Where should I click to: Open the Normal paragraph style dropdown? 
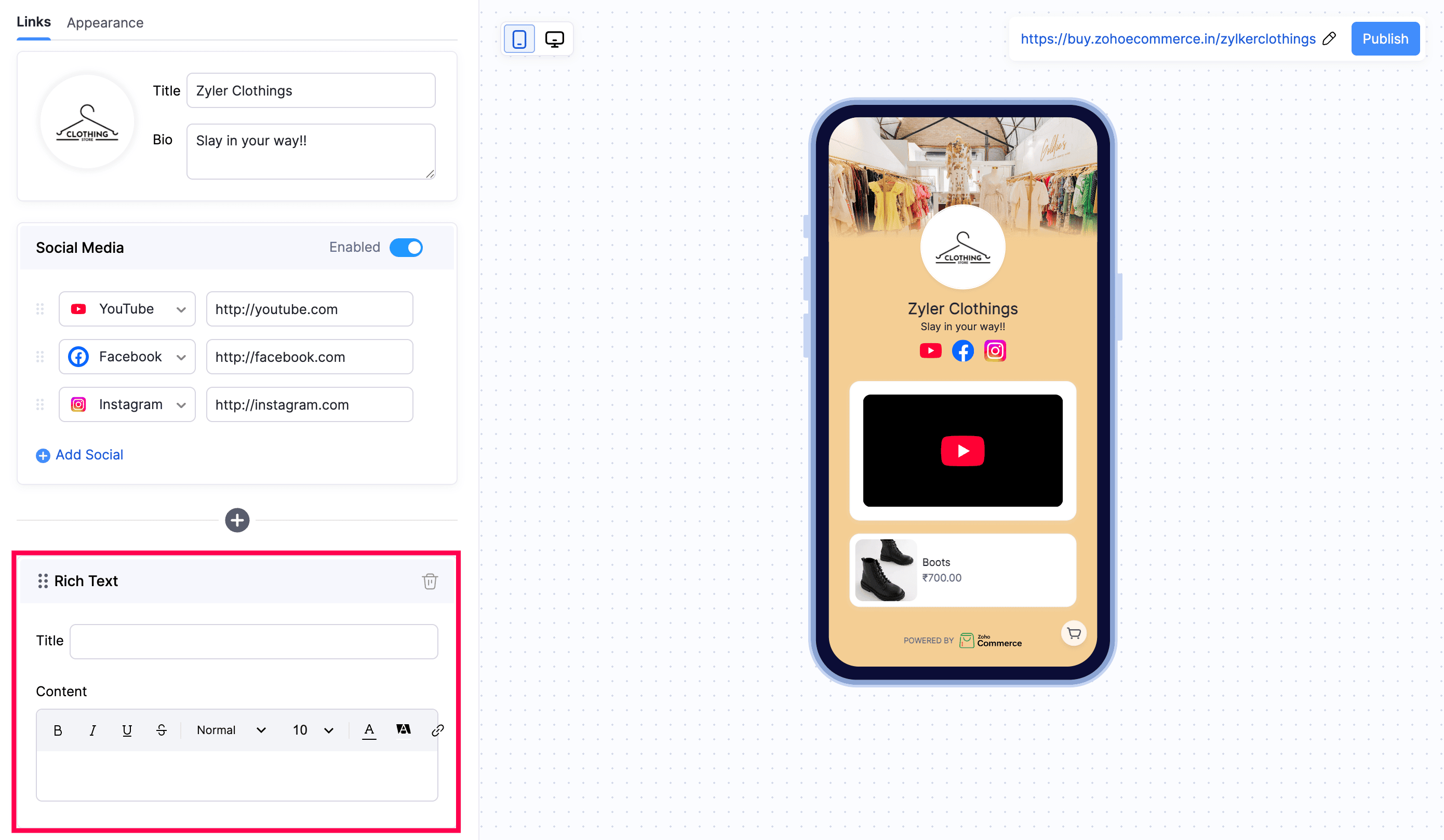point(231,730)
